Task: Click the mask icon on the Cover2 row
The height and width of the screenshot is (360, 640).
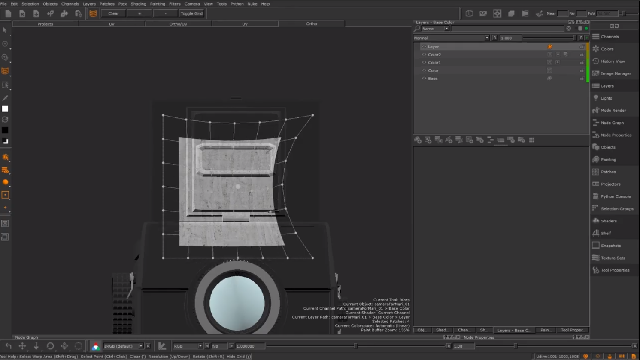Action: [558, 54]
